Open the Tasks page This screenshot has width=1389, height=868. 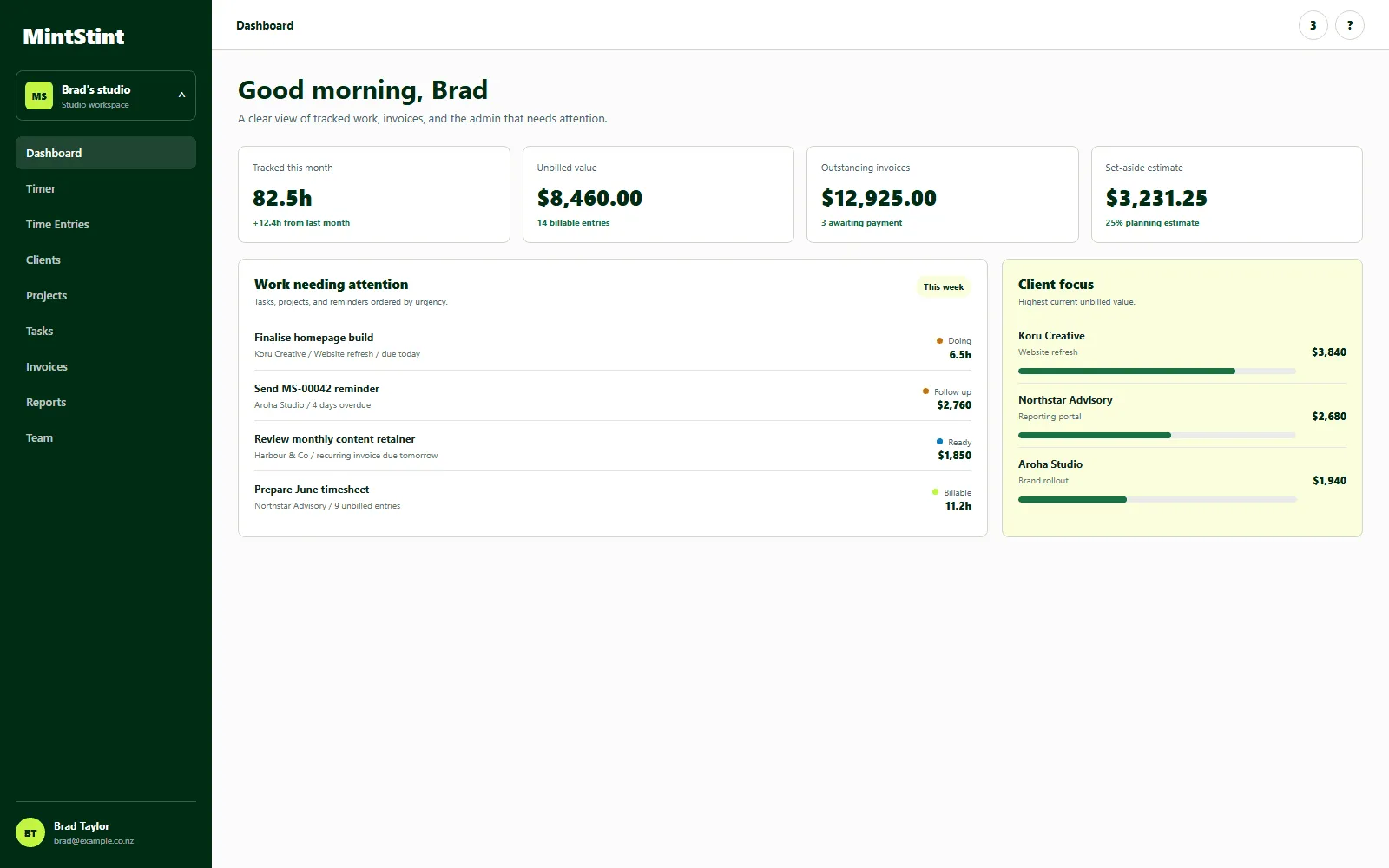pos(106,331)
